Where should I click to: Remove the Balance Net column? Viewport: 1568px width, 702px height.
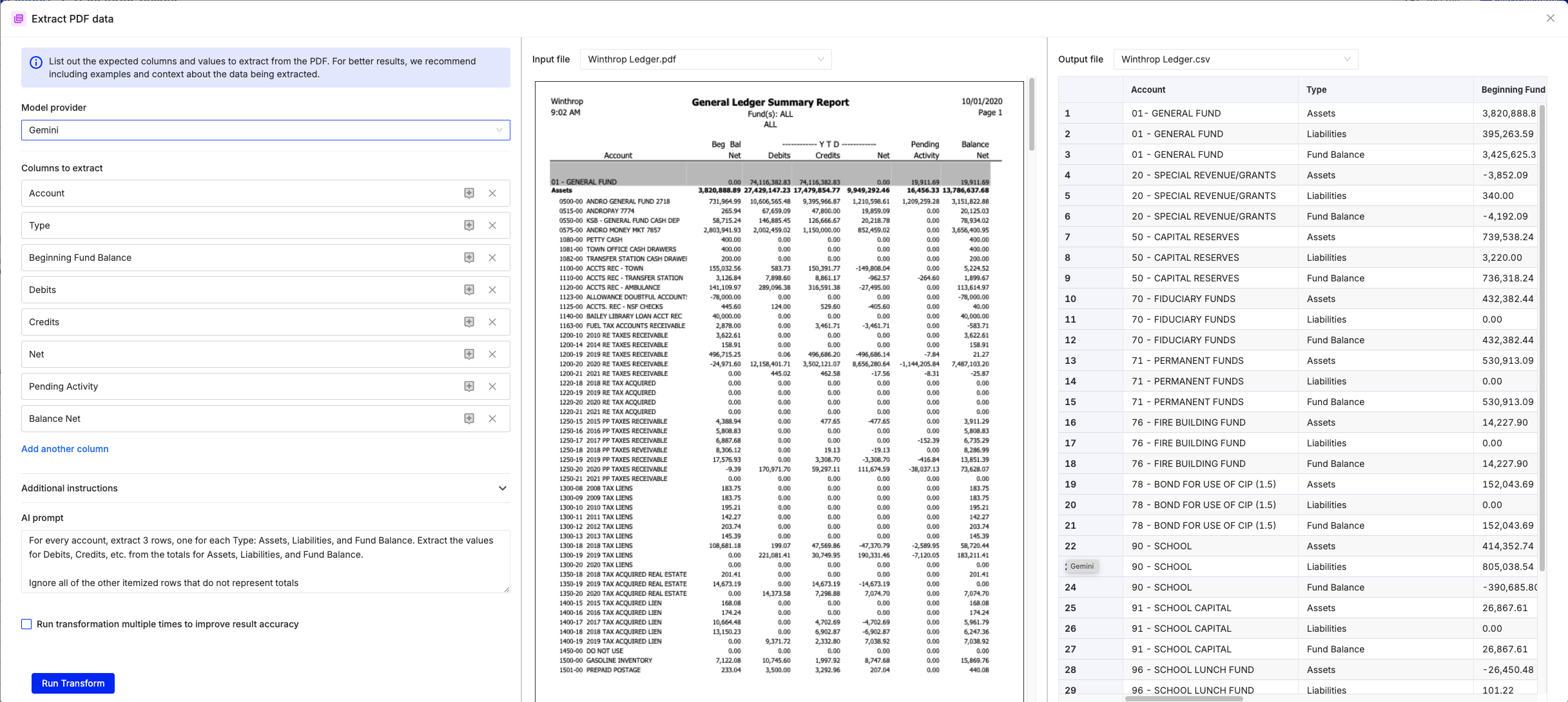pos(492,419)
